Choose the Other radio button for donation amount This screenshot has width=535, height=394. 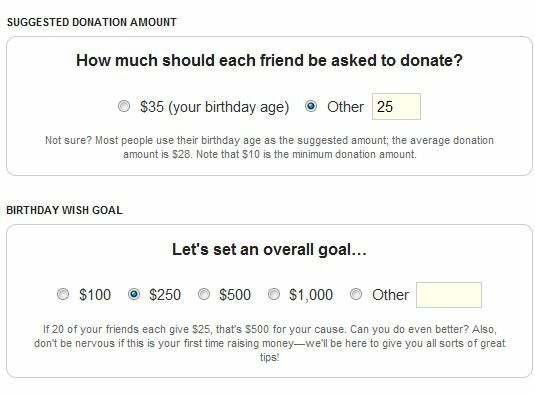(310, 106)
